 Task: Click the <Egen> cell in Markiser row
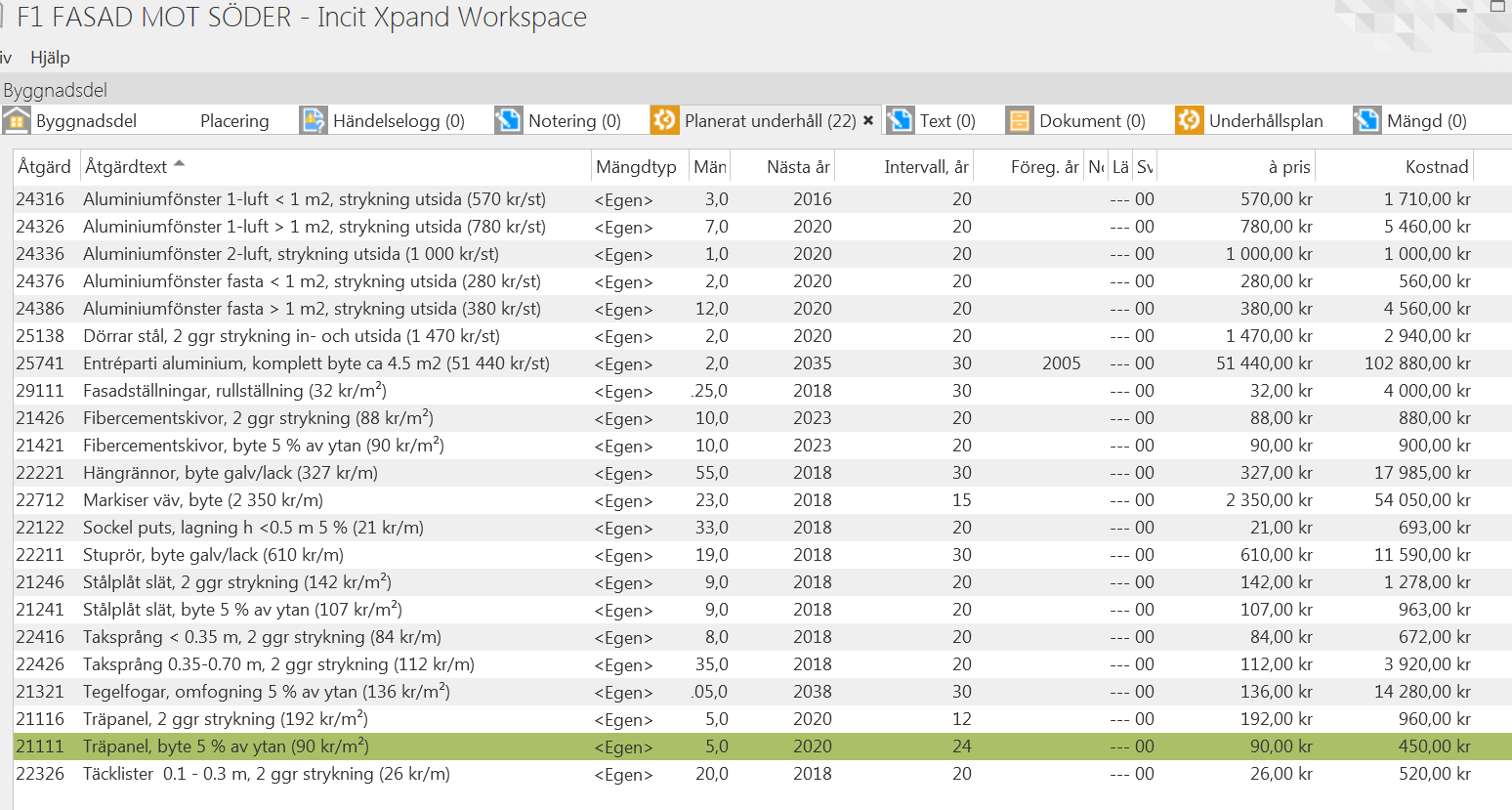pyautogui.click(x=623, y=501)
